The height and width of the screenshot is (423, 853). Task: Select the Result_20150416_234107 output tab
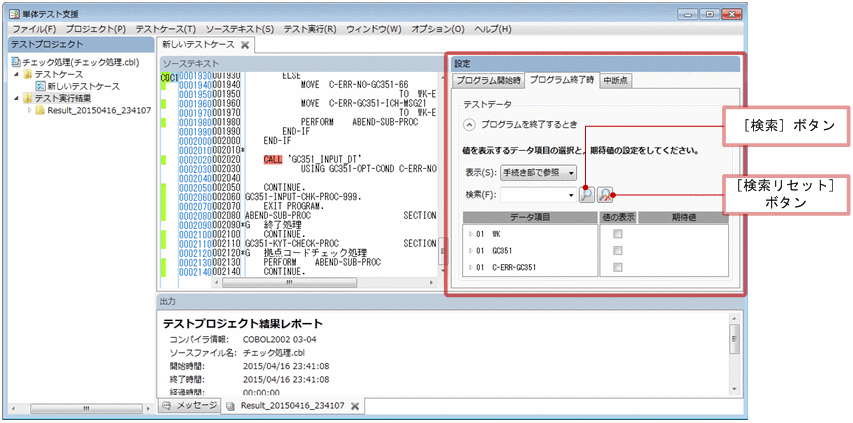293,406
